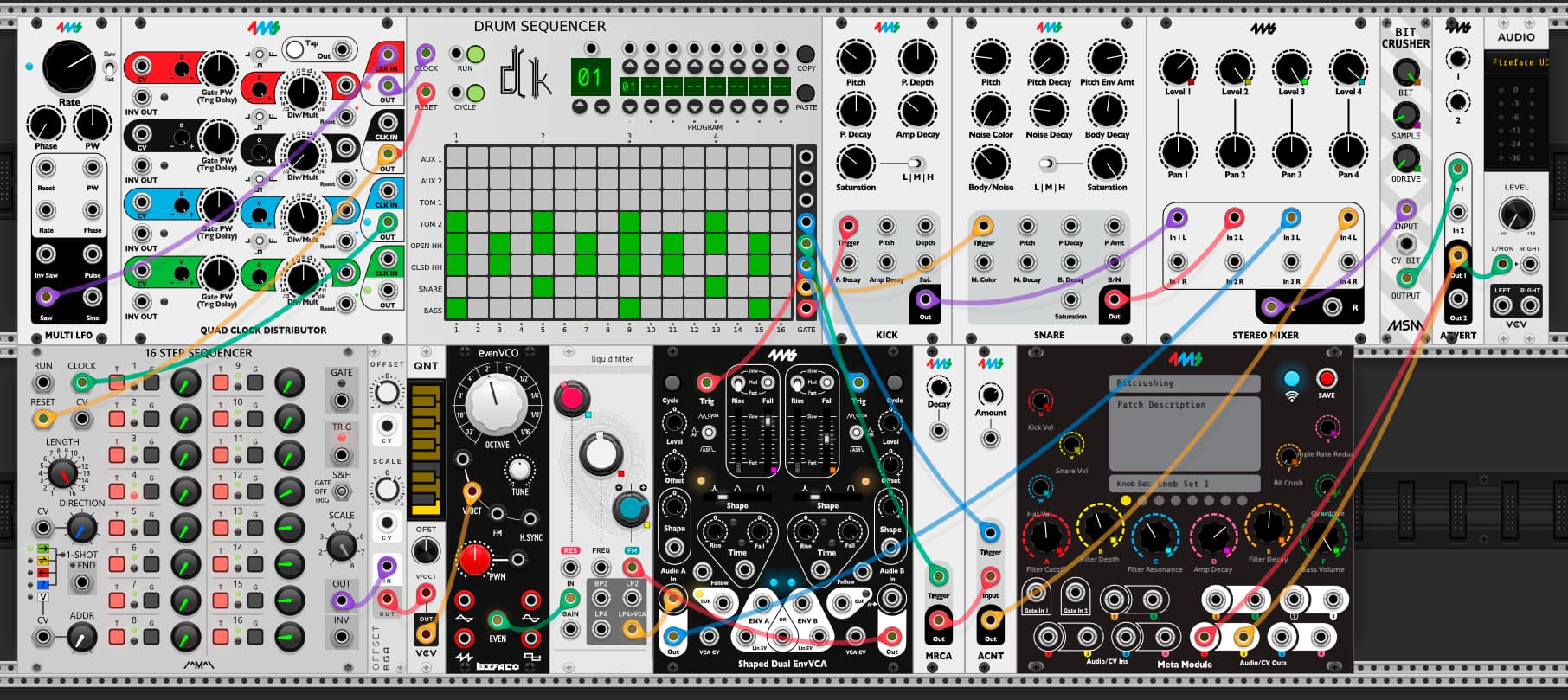1568x700 pixels.
Task: Select the first yellow knob set dot on Meta Module
Action: pos(1125,500)
